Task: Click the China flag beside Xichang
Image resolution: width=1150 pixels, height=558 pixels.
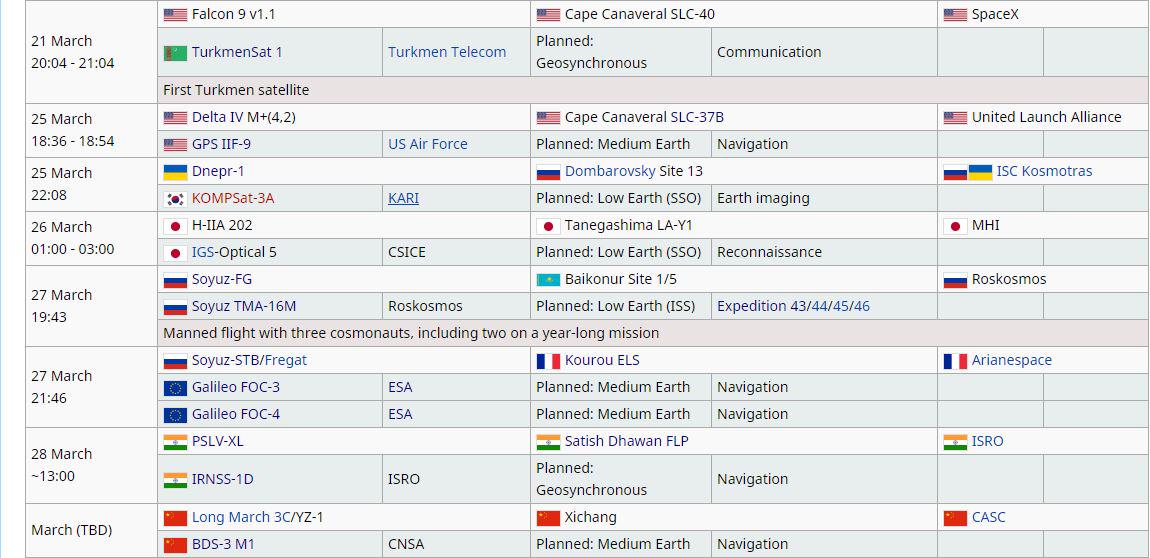Action: click(548, 518)
